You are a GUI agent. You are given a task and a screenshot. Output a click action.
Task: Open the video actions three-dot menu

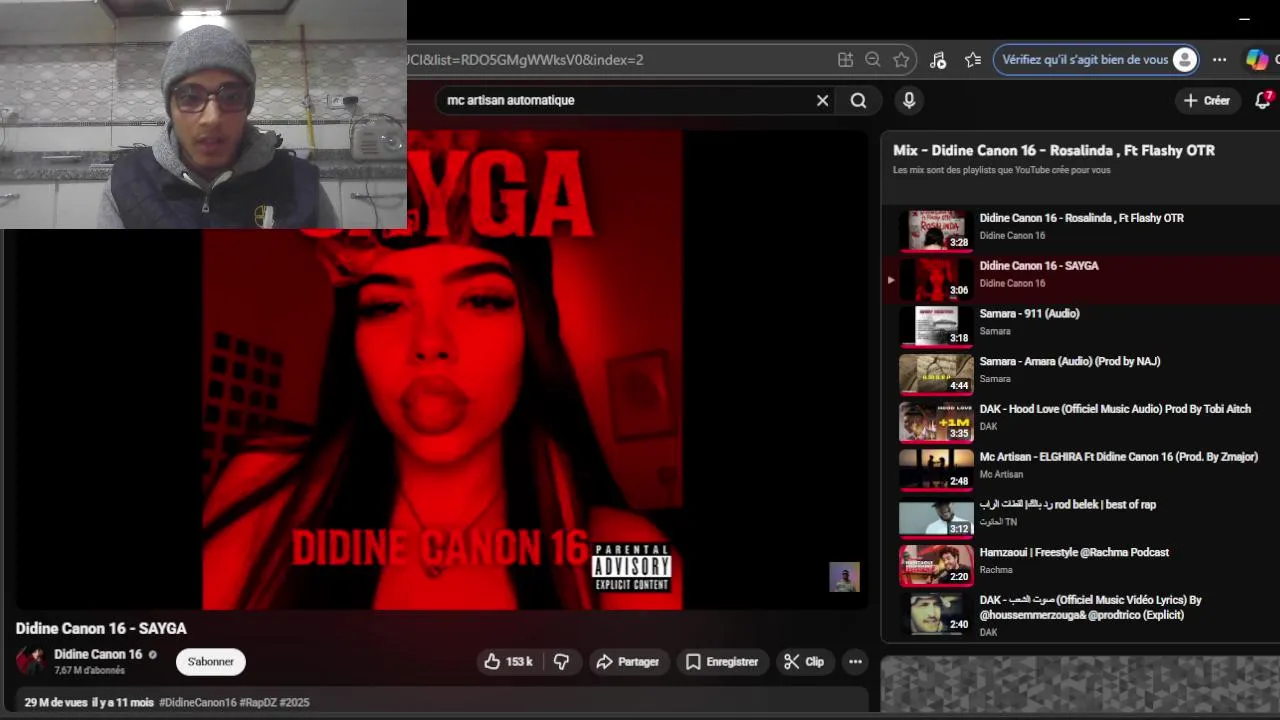(855, 662)
